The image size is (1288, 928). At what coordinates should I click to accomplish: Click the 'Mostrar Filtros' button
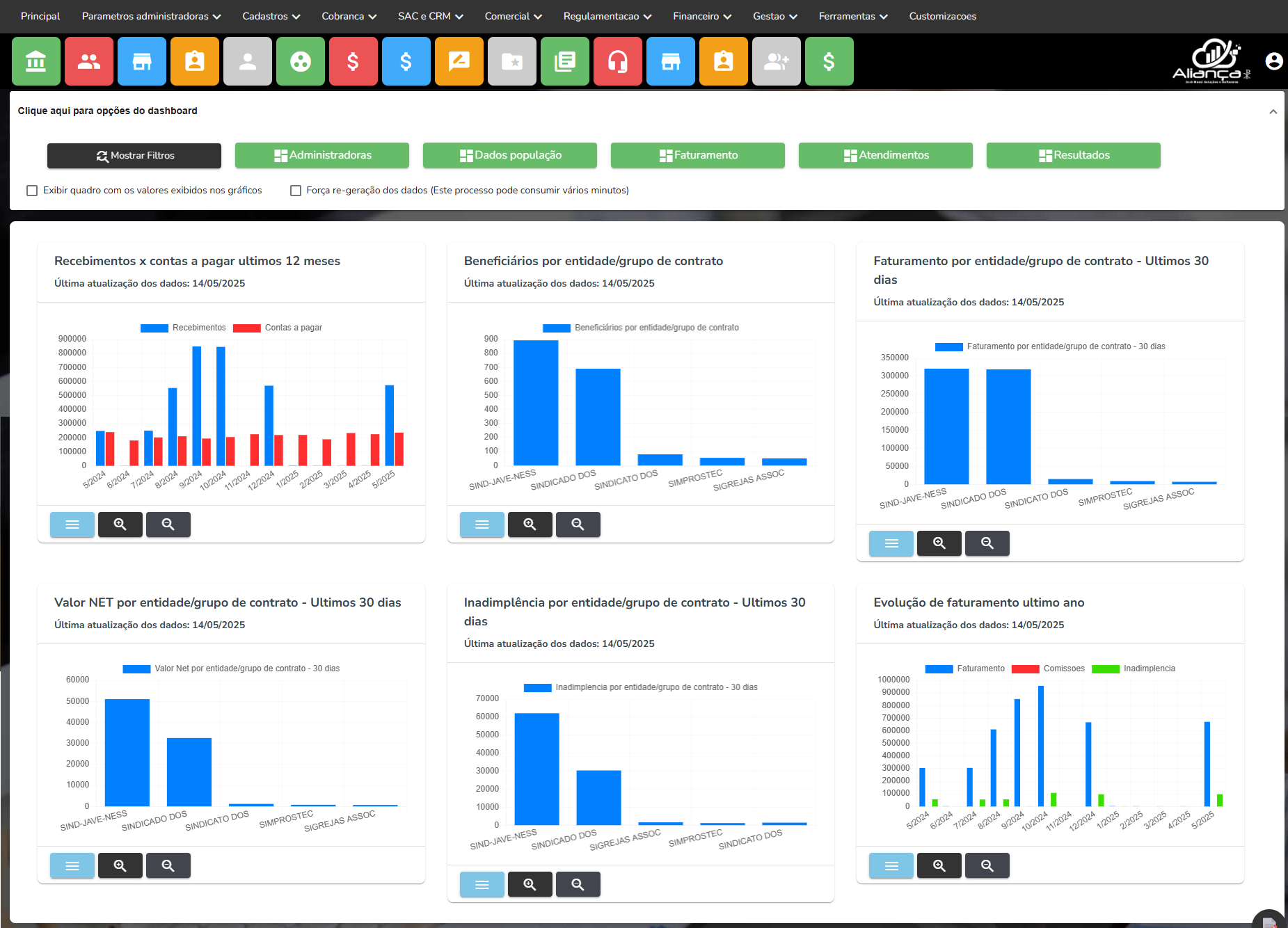pos(134,155)
